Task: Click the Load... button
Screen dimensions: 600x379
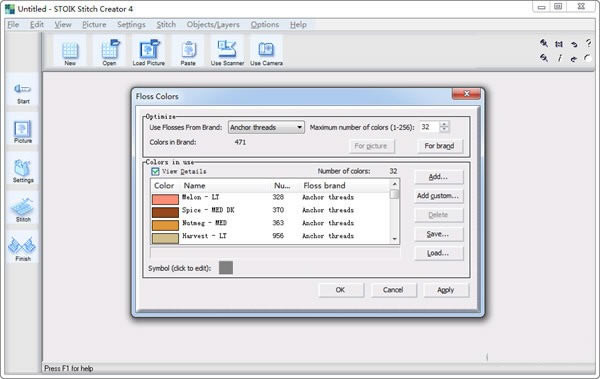Action: click(438, 253)
